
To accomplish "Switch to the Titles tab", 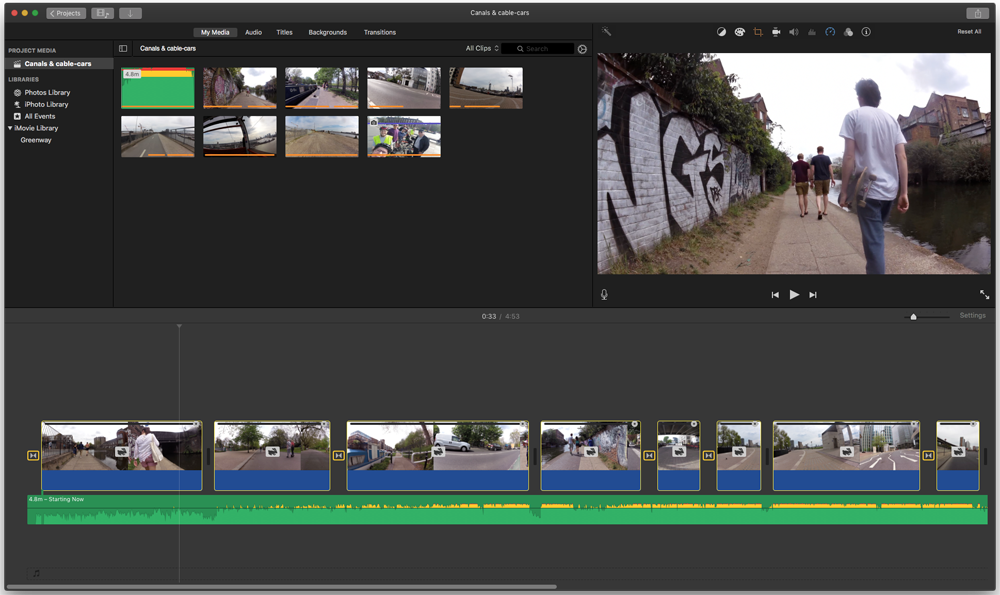I will [x=285, y=32].
